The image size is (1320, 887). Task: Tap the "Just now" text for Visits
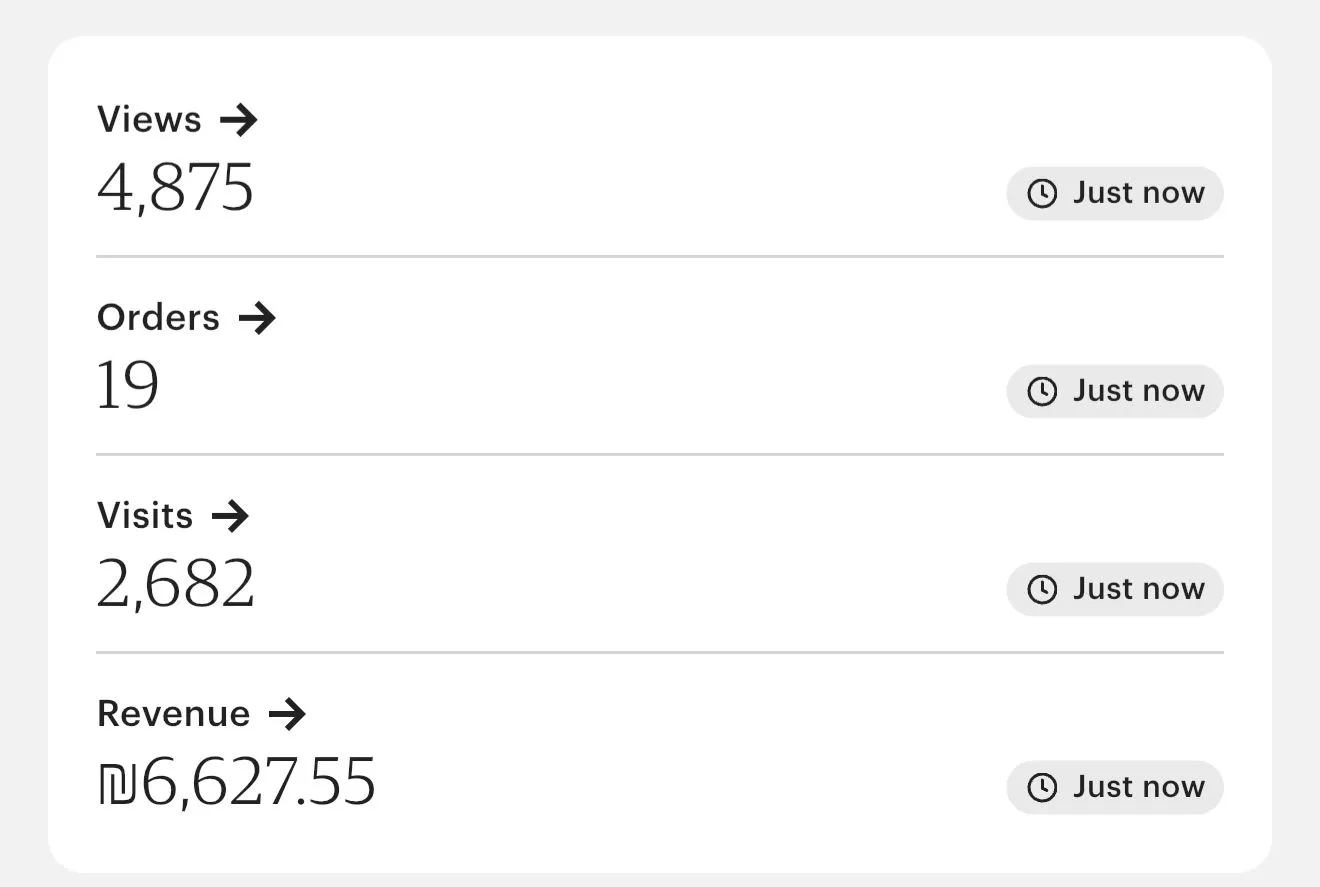point(1139,590)
